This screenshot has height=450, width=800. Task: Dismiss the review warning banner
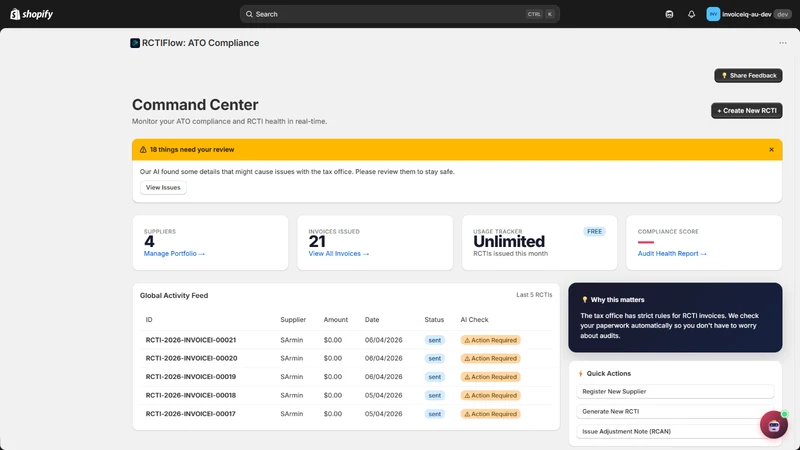tap(771, 149)
